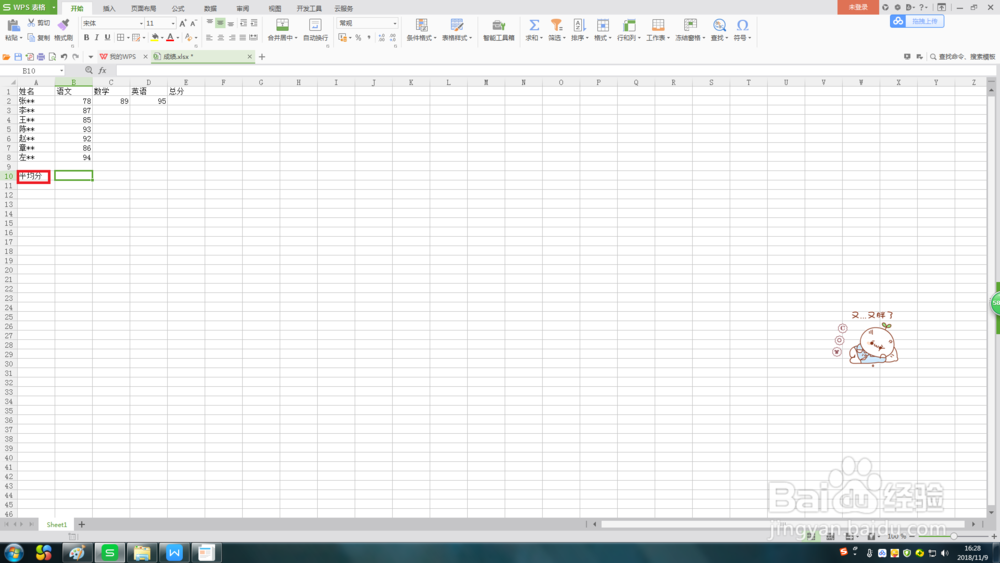The image size is (1000, 563).
Task: Open the number format dropdown (常规)
Action: pos(395,24)
